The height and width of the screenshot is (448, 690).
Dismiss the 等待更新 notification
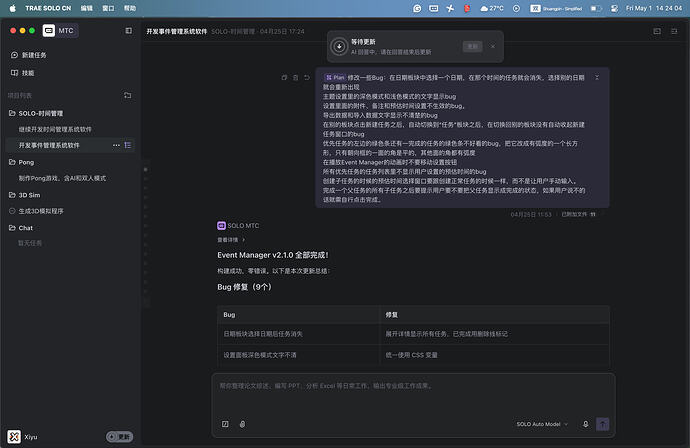(493, 46)
